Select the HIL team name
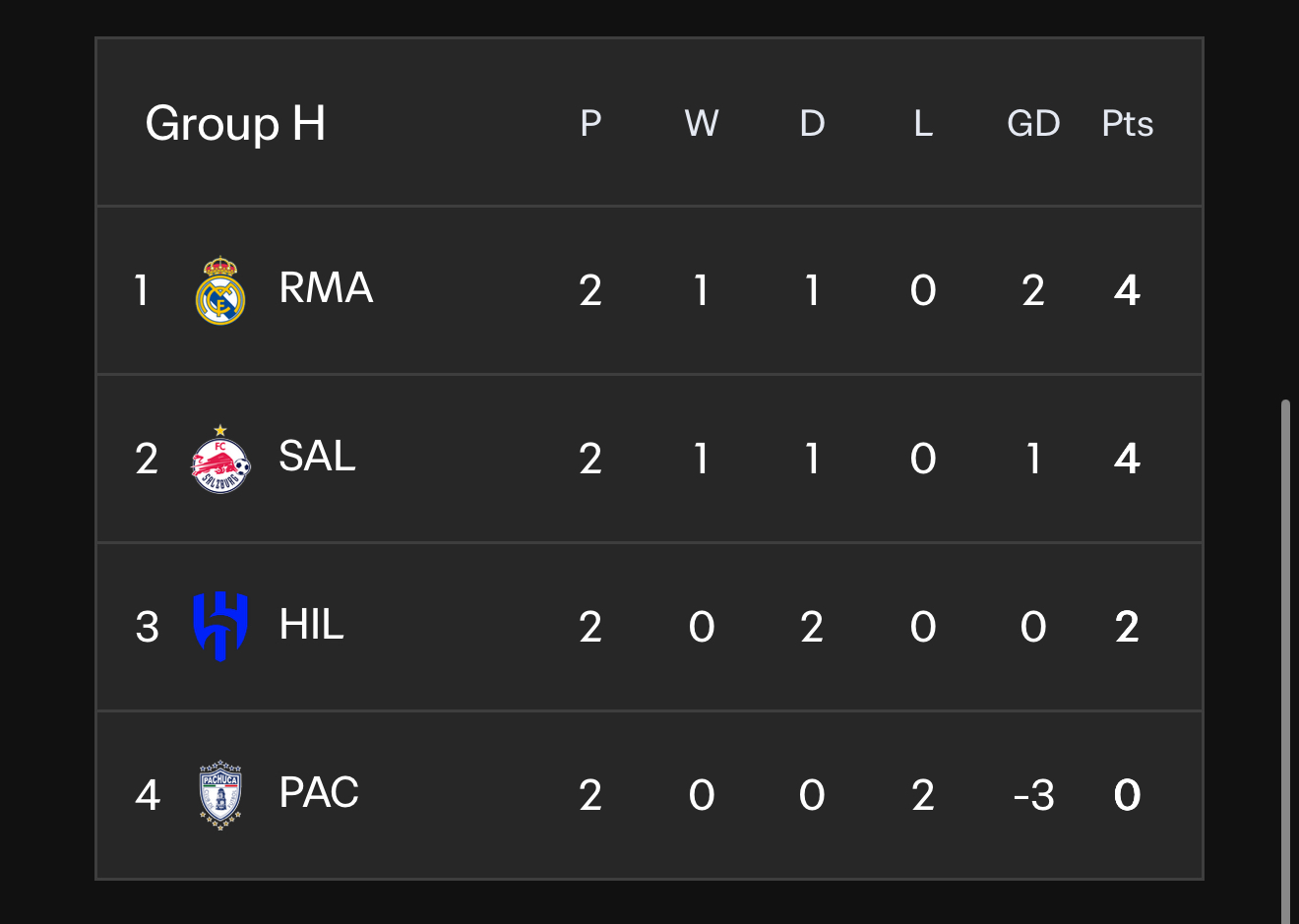Viewport: 1299px width, 924px height. (x=311, y=625)
